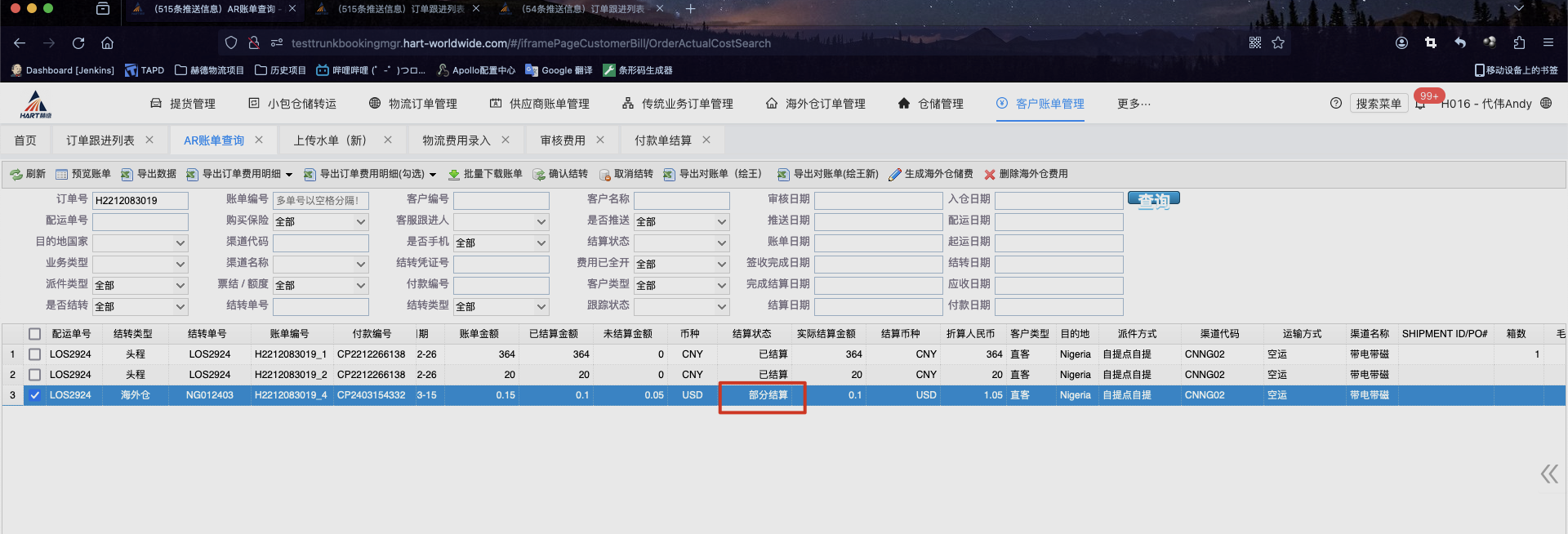Open the 导出订单费用明细(勾选) dropdown arrow
Image resolution: width=1568 pixels, height=534 pixels.
(x=433, y=175)
